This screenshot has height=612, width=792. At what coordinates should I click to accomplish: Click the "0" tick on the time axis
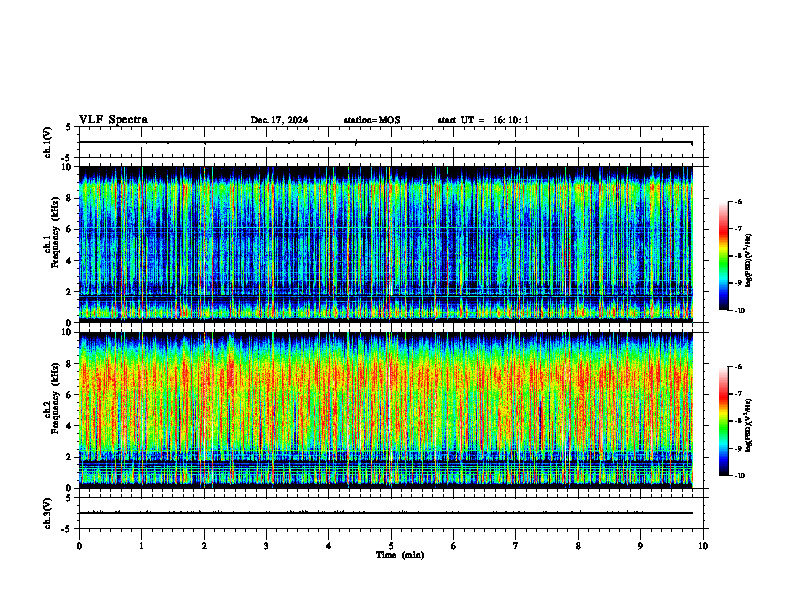[79, 546]
